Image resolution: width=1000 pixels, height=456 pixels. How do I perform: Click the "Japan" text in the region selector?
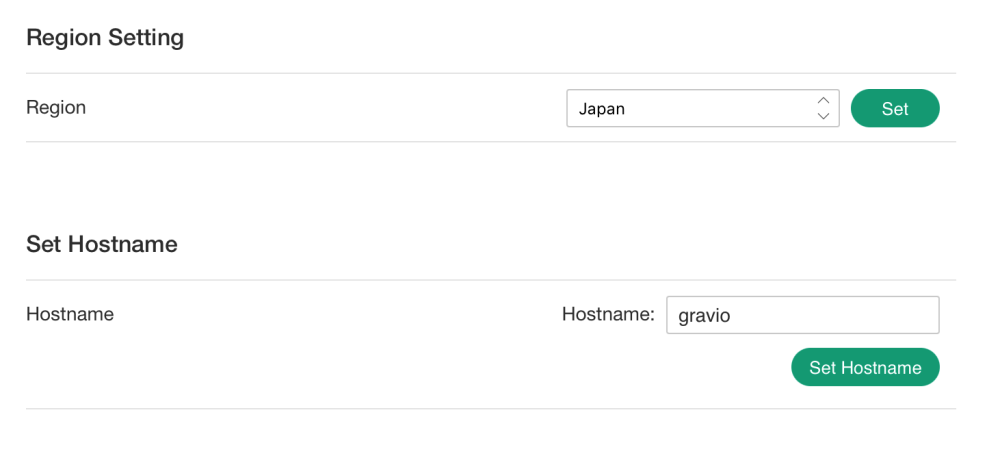pos(602,108)
